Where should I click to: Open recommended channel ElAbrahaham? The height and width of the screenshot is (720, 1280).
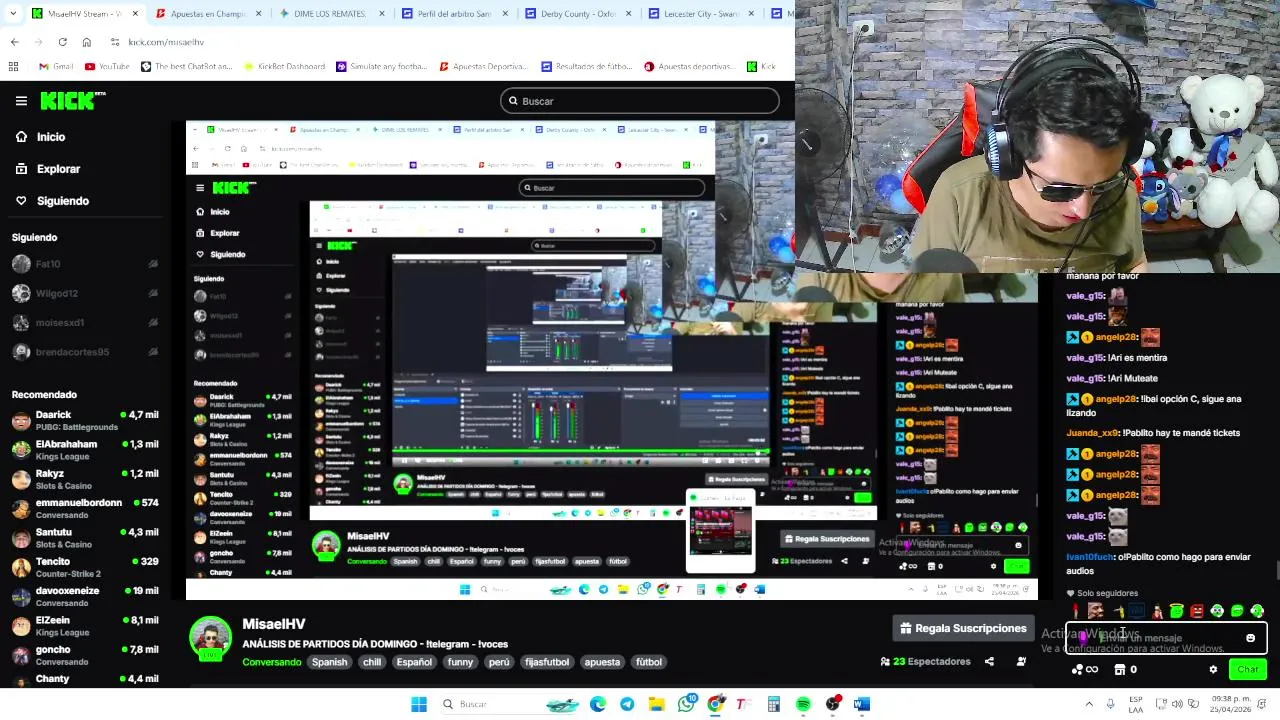click(85, 450)
